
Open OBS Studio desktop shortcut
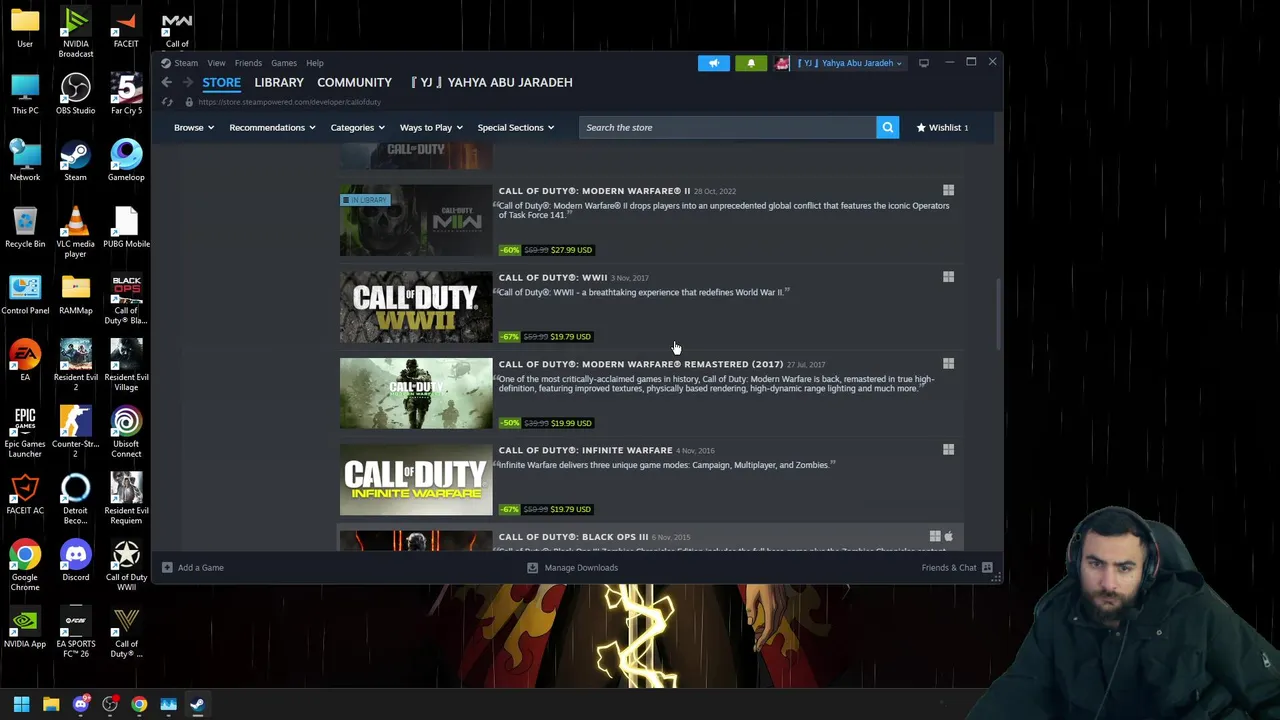(75, 95)
